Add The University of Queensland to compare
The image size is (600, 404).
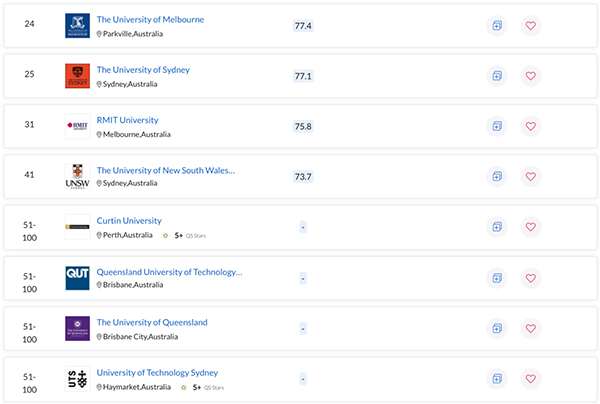[497, 328]
